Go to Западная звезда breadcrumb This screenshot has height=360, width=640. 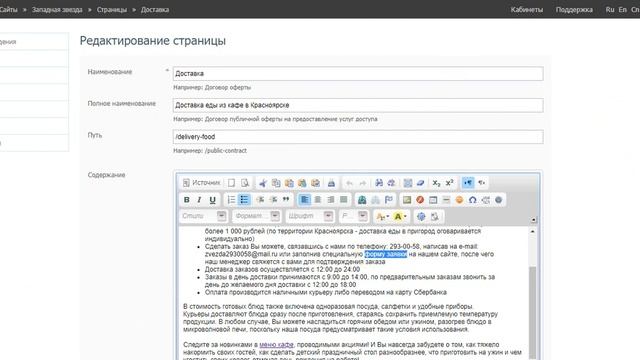[x=57, y=10]
